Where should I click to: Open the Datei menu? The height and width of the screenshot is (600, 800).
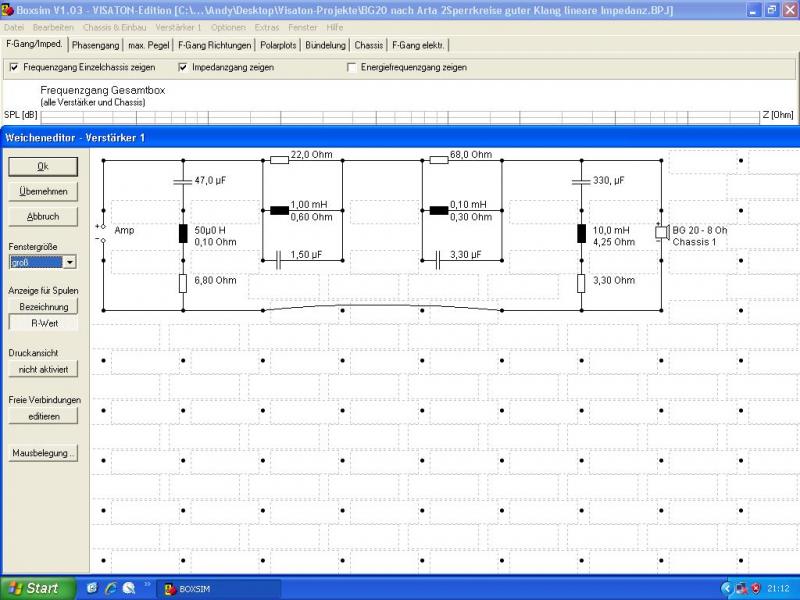pos(14,28)
